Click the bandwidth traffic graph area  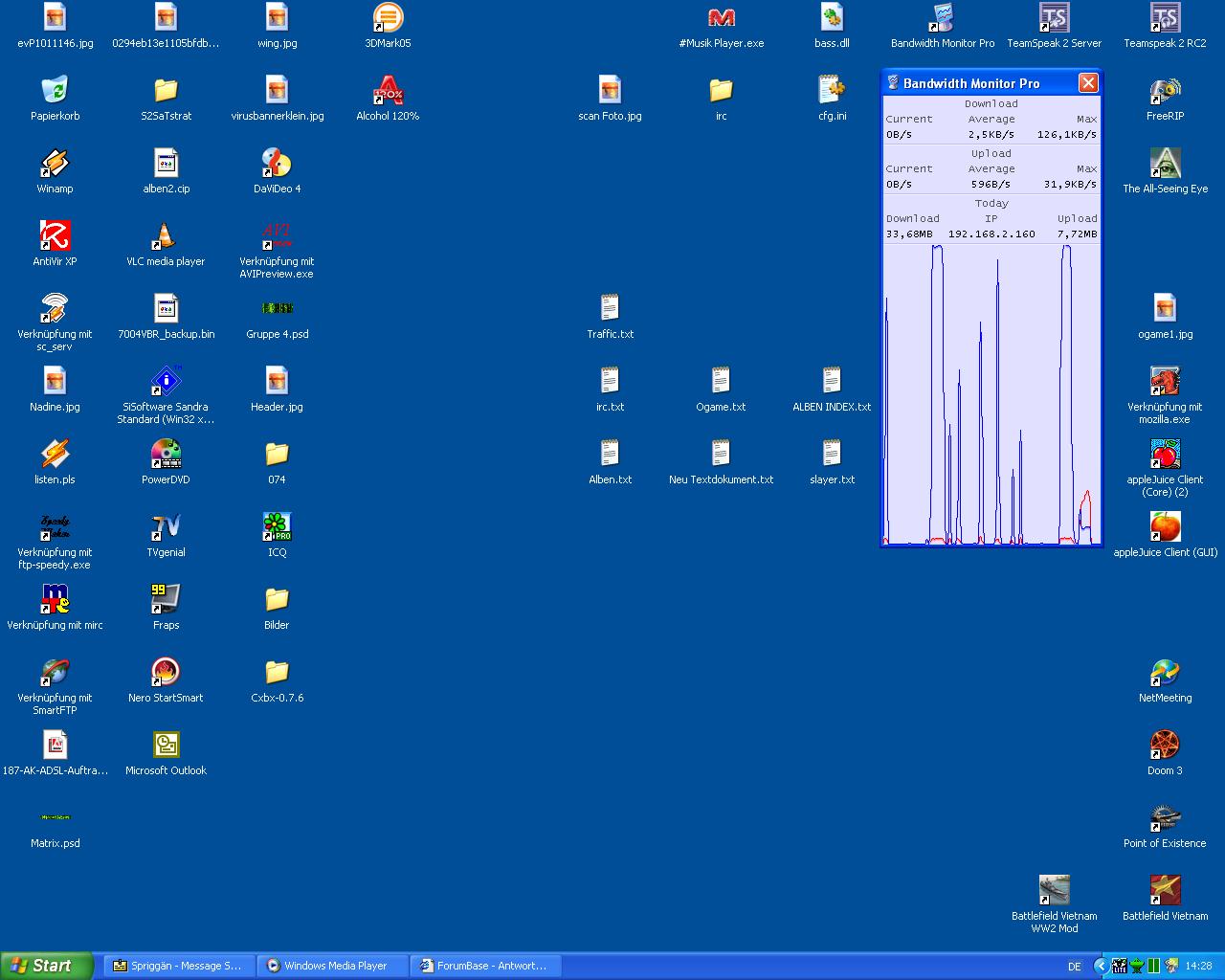click(x=991, y=394)
